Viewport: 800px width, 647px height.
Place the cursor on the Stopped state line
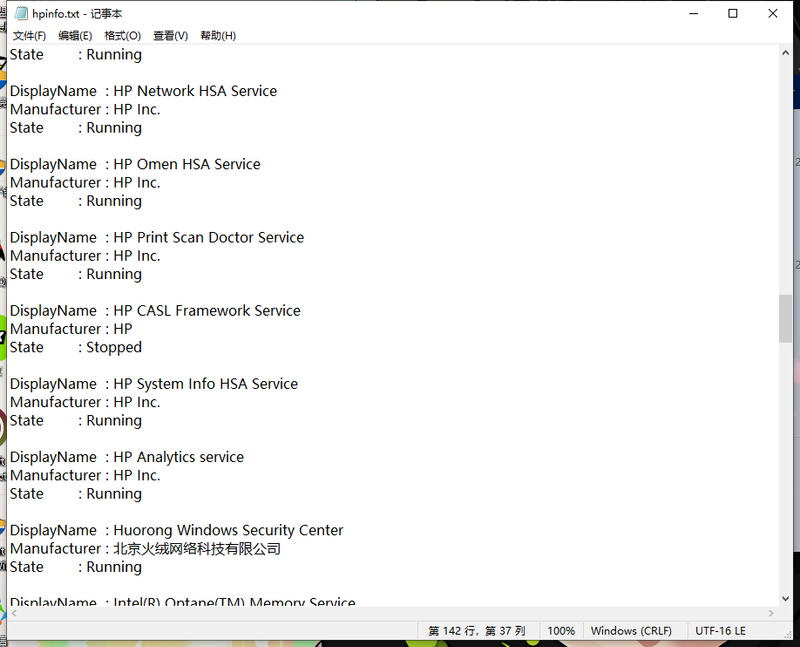tap(113, 347)
